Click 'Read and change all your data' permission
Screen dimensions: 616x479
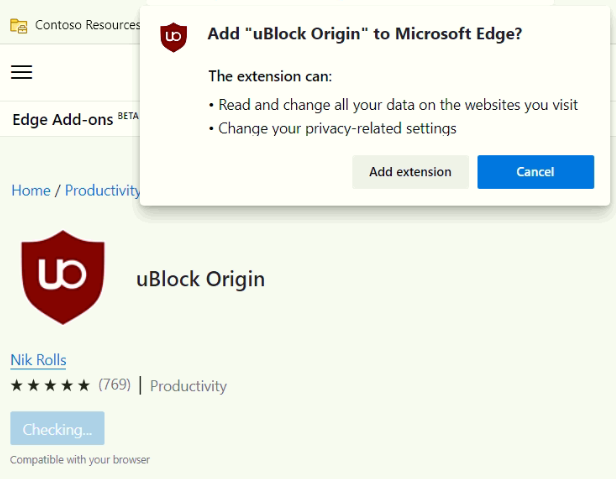tap(398, 105)
